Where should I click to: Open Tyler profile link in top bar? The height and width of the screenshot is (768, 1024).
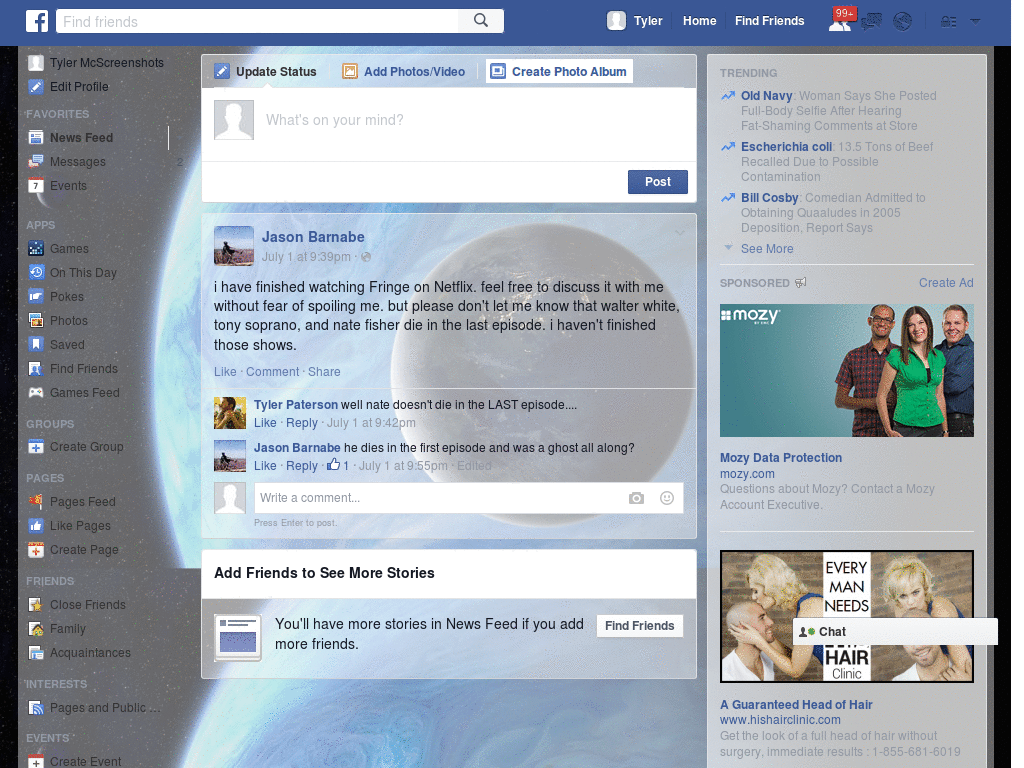pos(648,21)
